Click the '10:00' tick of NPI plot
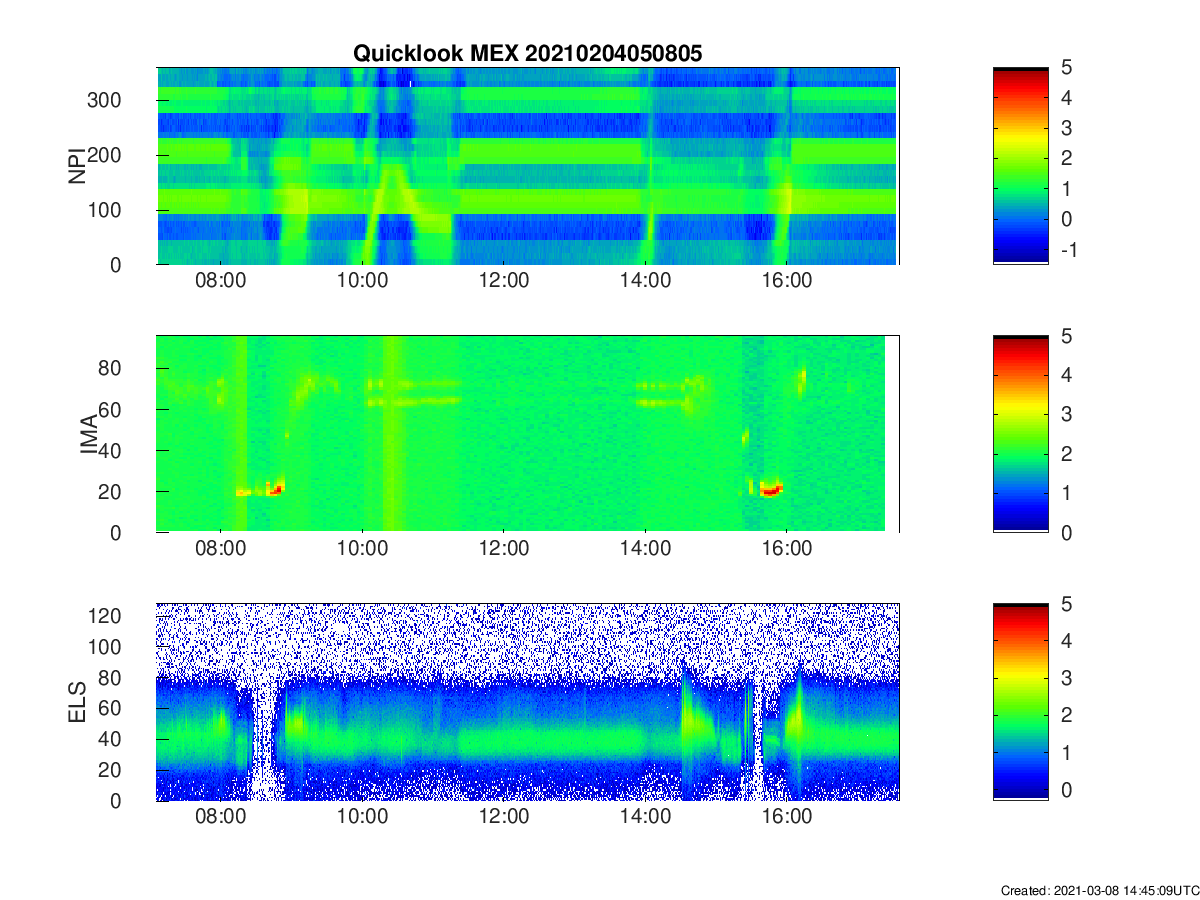This screenshot has width=1200, height=900. 362,281
